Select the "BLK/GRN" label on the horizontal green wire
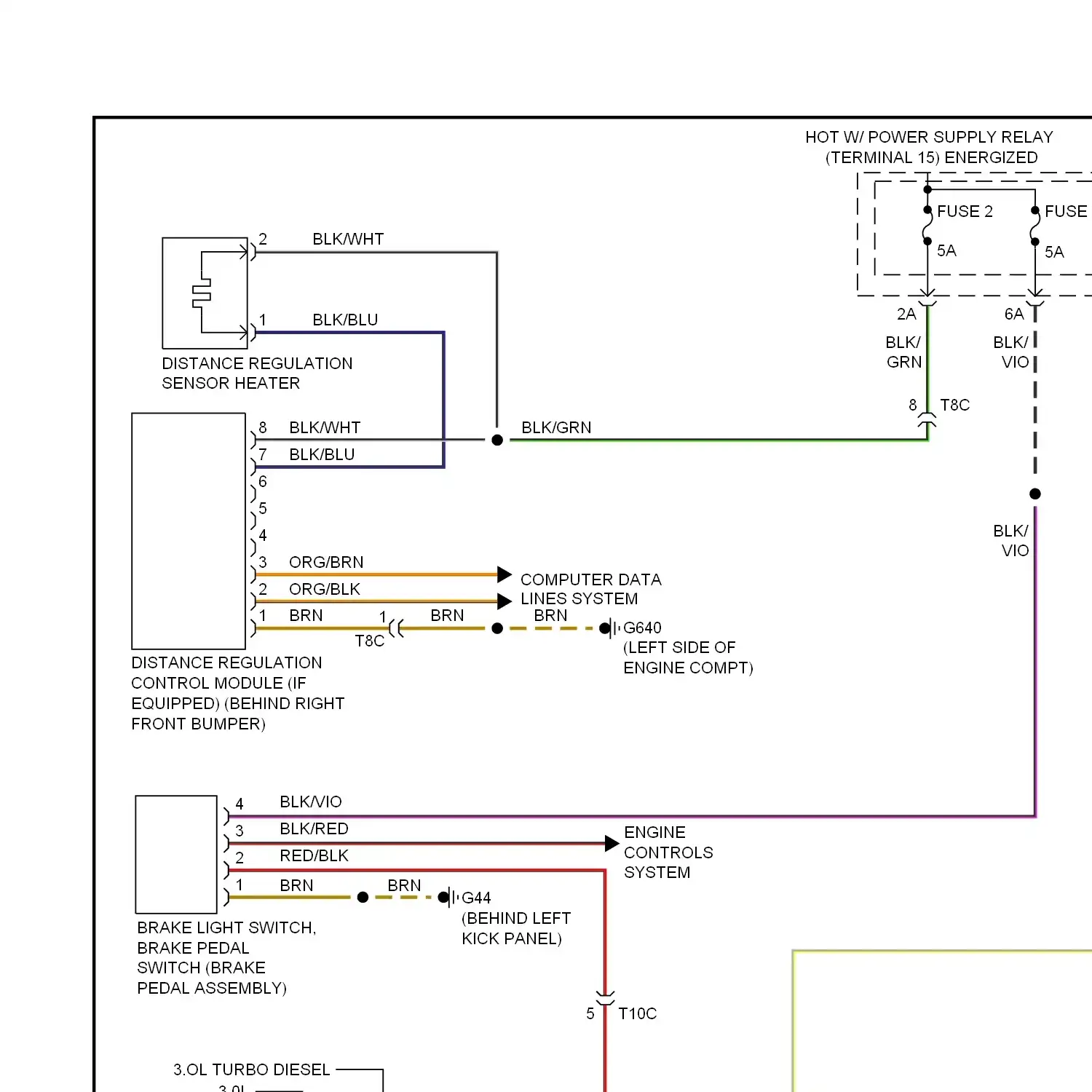 point(556,427)
